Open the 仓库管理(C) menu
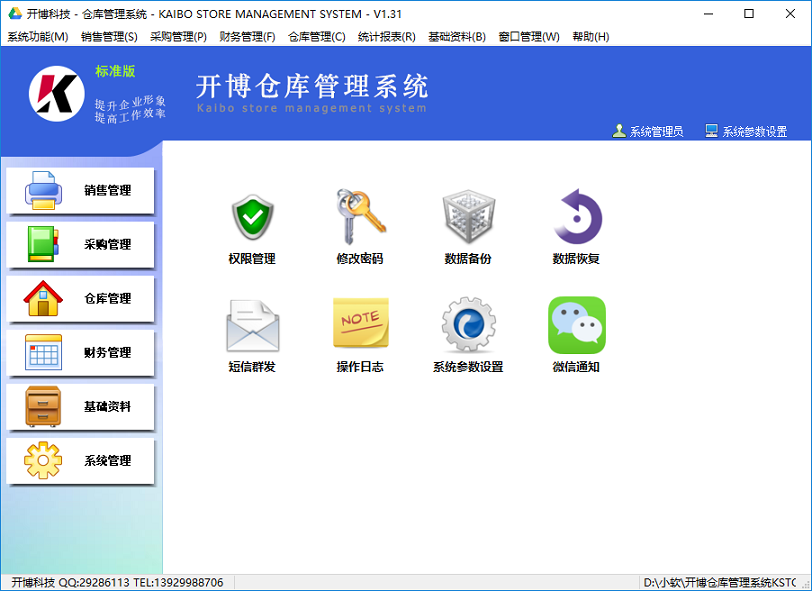Image resolution: width=812 pixels, height=591 pixels. (316, 37)
